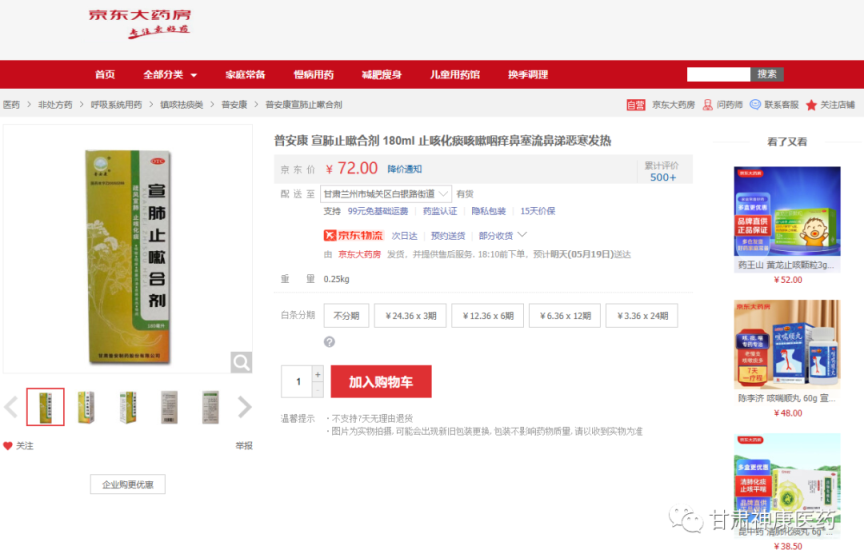Go to the 家庭常备 nav tab
The width and height of the screenshot is (864, 558).
pos(245,75)
